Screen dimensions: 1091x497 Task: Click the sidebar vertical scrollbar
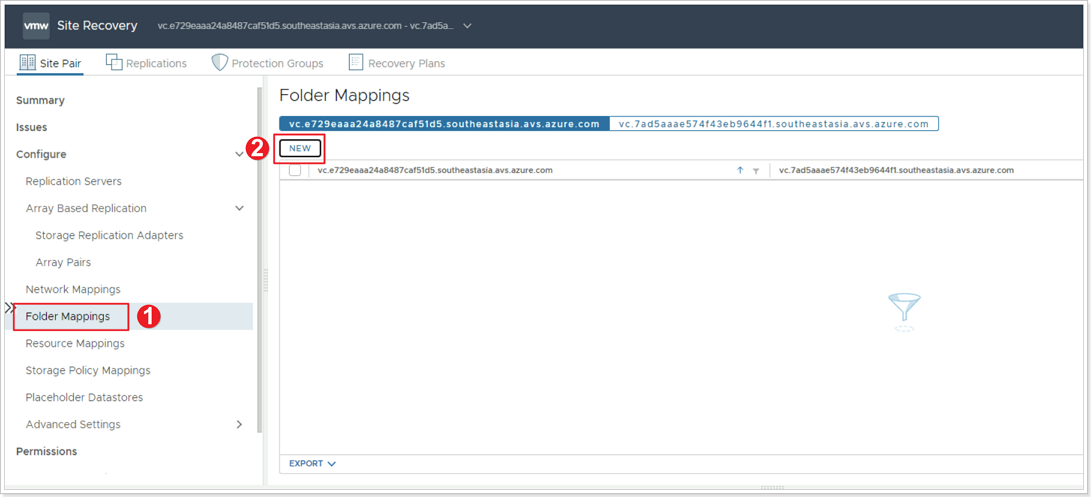pos(260,259)
